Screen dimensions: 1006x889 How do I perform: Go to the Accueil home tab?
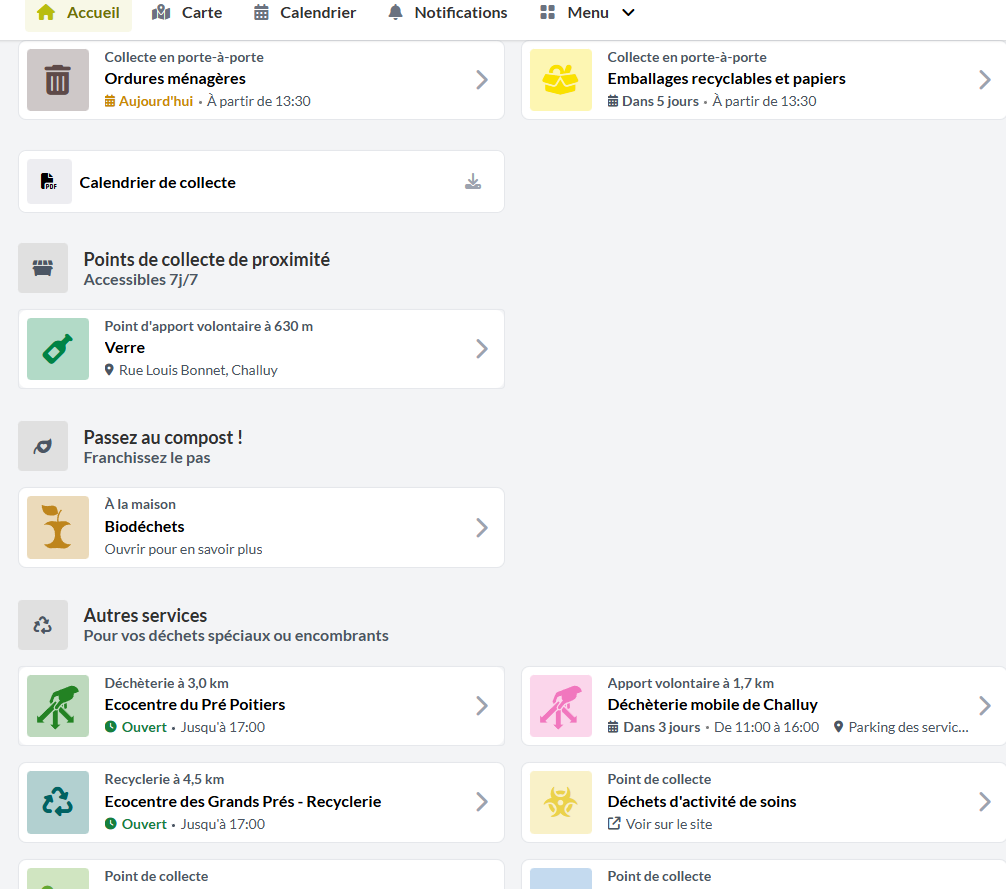[x=79, y=13]
